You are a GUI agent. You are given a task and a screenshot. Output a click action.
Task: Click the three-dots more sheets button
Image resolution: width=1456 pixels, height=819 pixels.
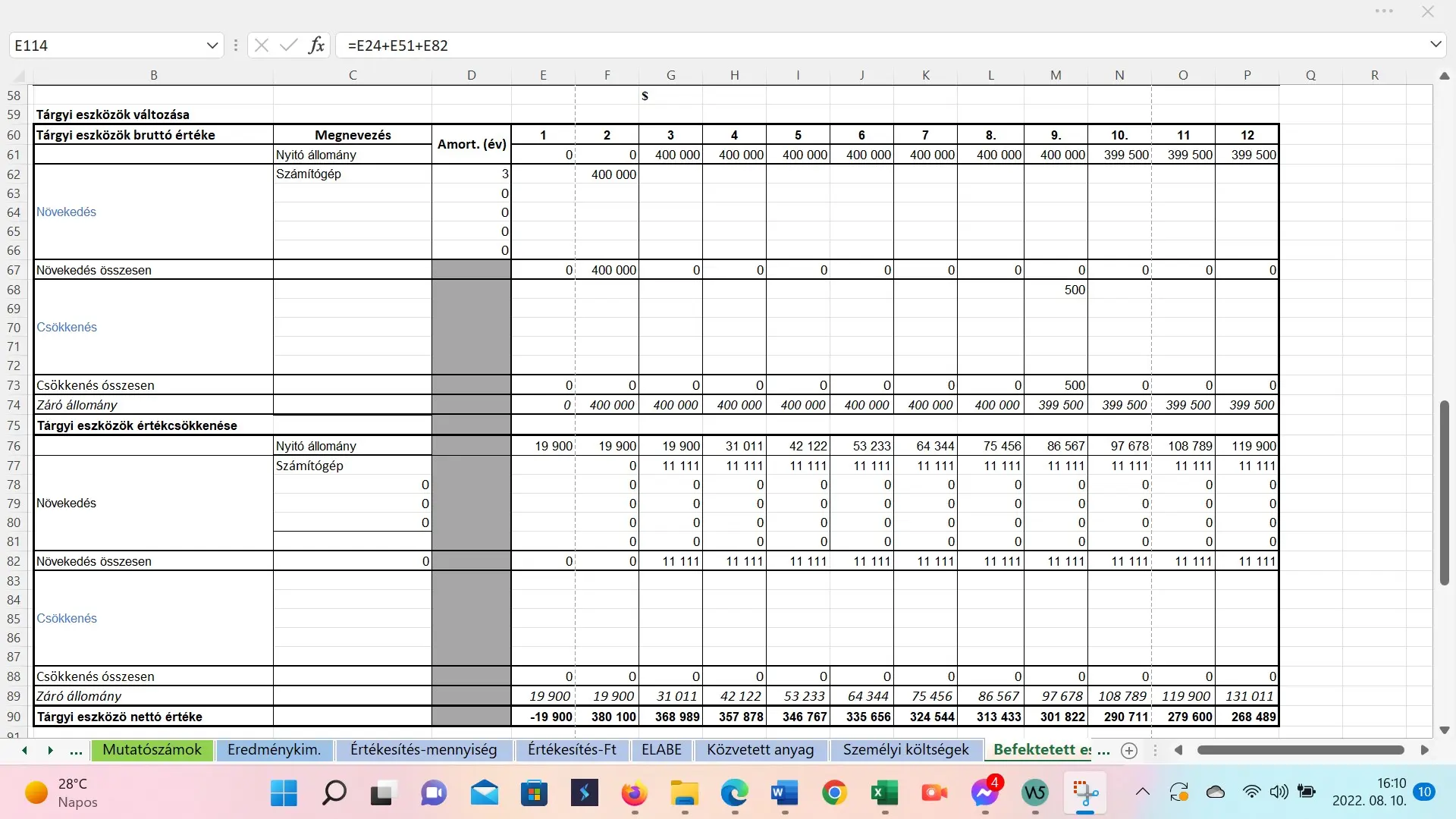(x=76, y=751)
